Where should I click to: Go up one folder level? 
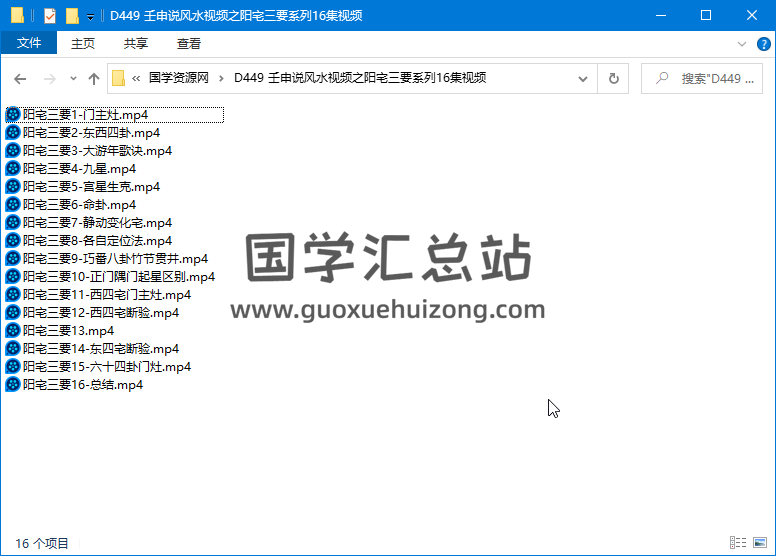click(x=94, y=79)
